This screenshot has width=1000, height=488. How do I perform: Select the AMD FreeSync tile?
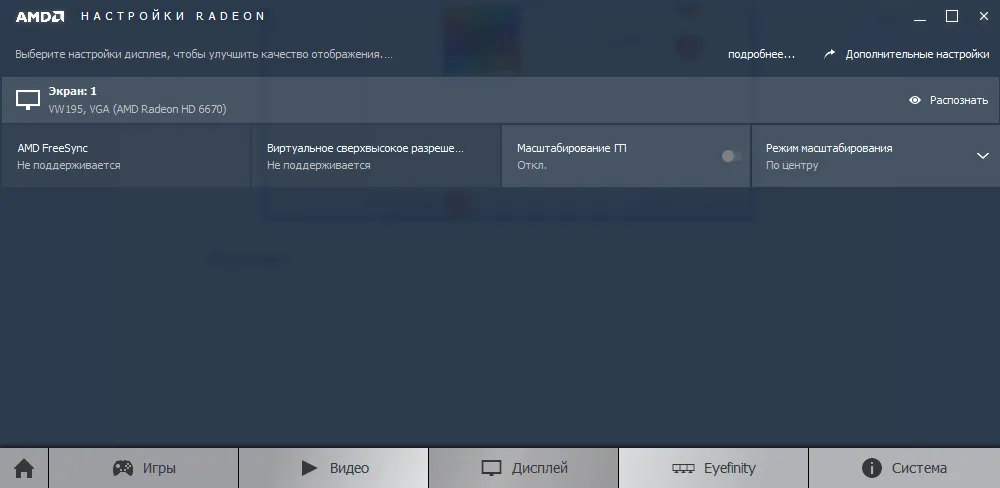point(126,156)
